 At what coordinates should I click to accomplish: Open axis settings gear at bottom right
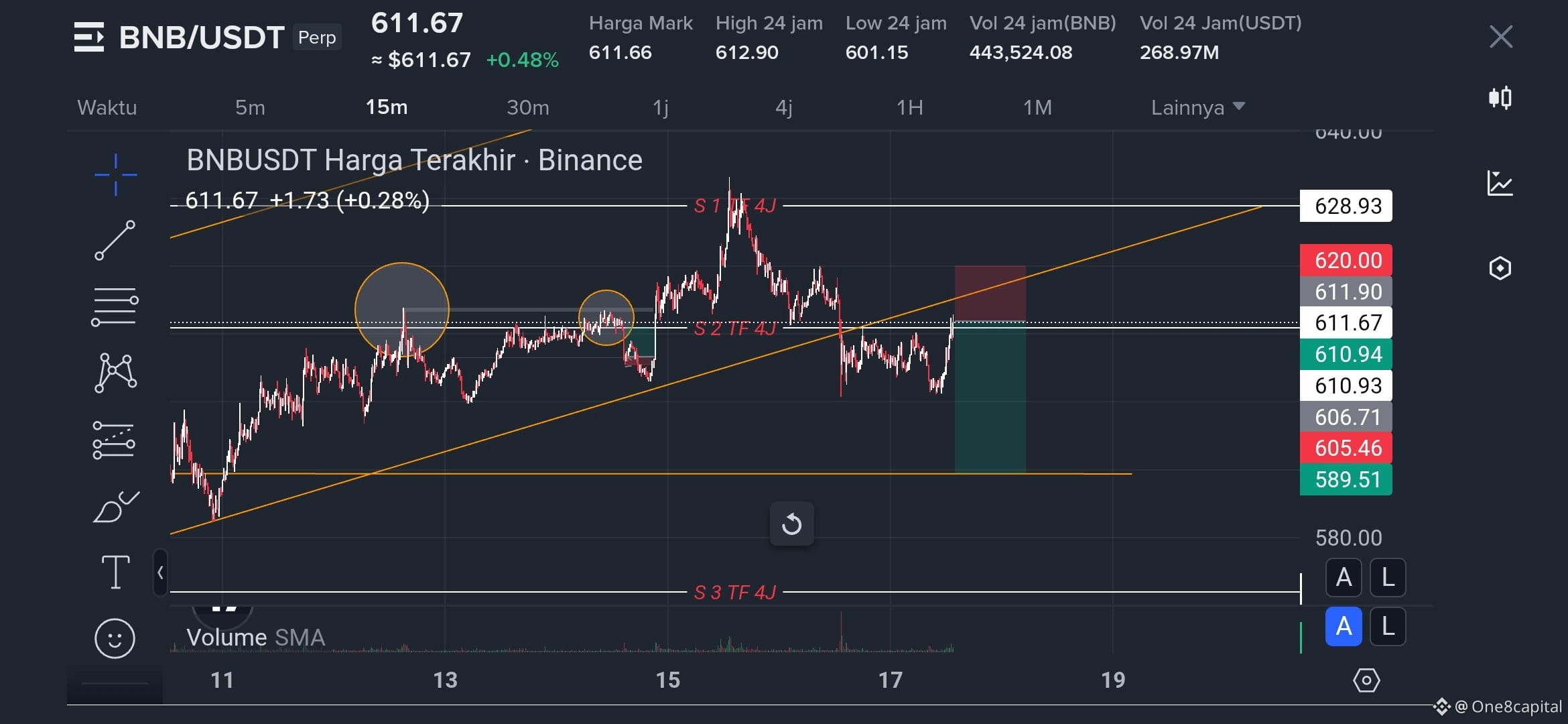coord(1366,680)
